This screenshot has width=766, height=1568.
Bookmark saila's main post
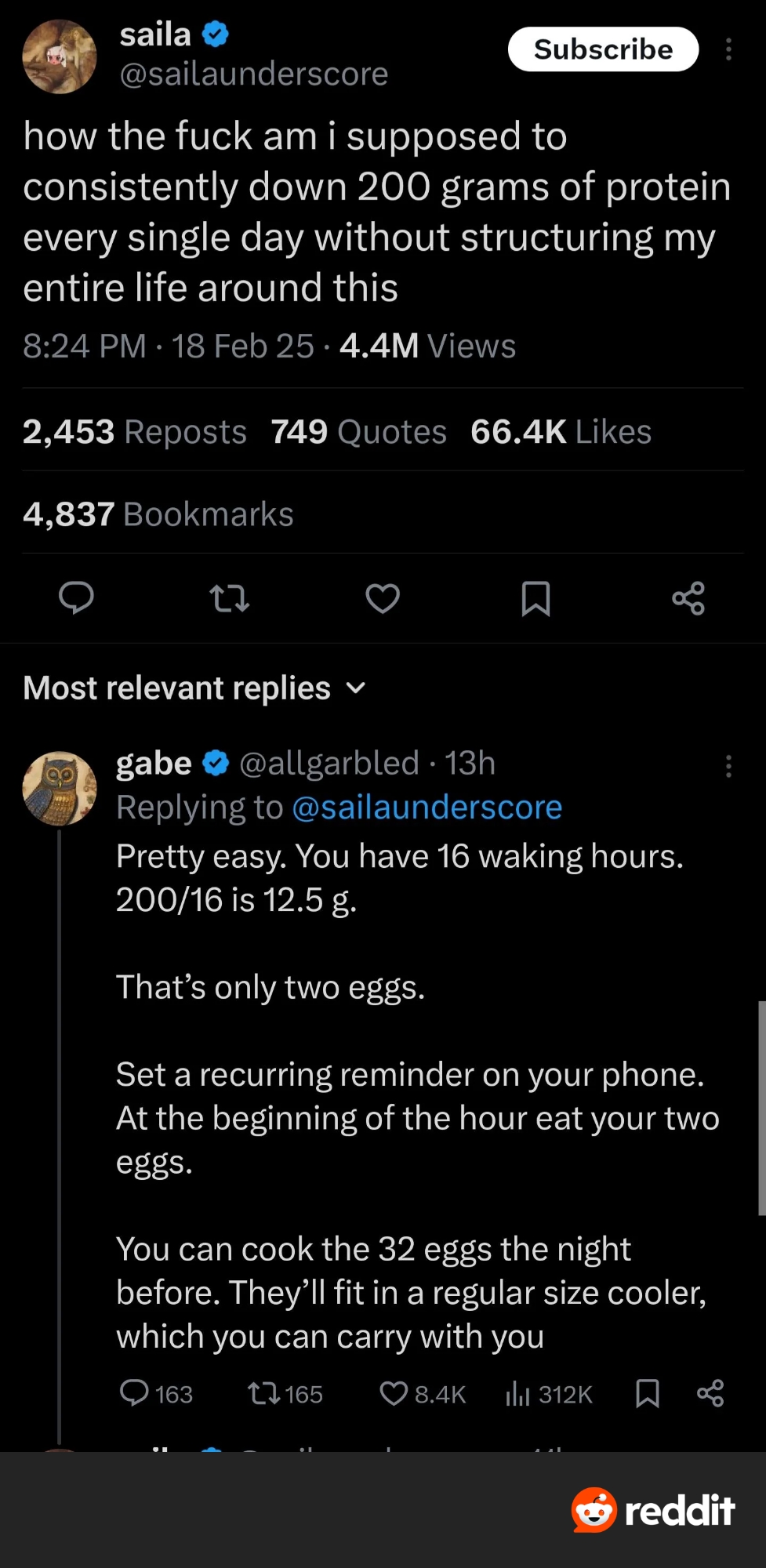[535, 598]
